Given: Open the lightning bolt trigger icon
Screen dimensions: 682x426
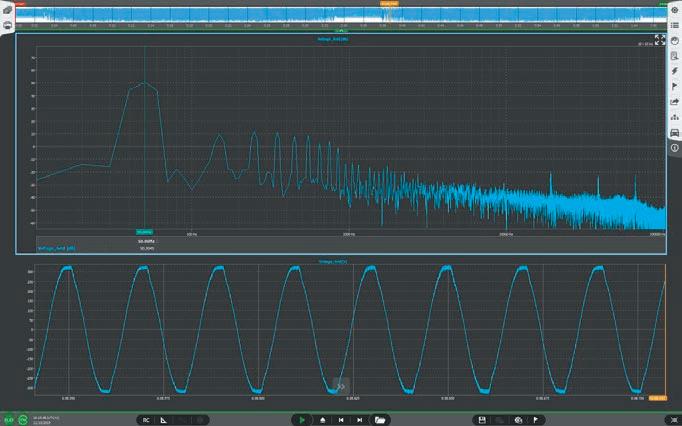Looking at the screenshot, I should point(675,71).
